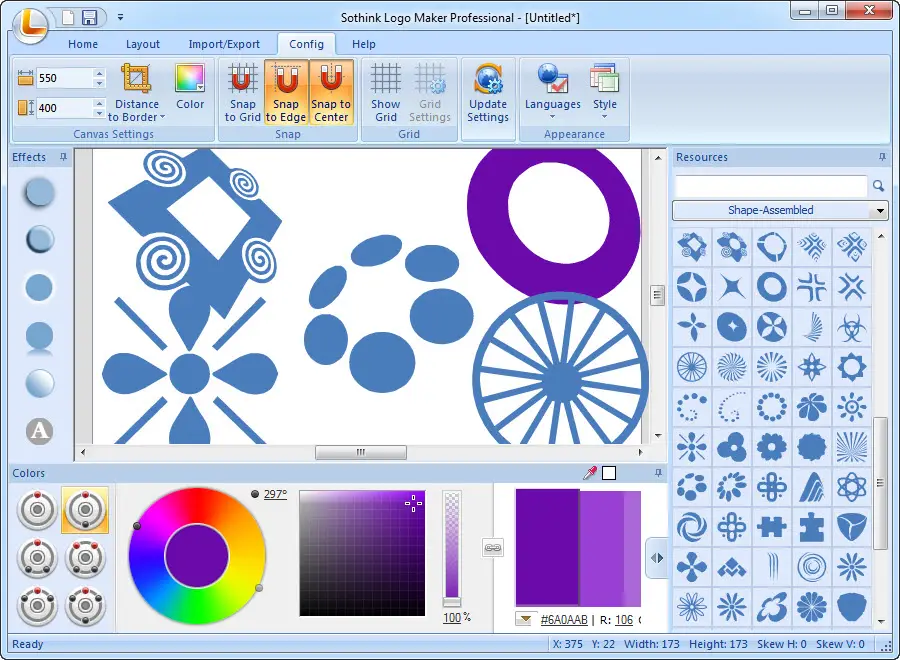Click the link chain icon beside opacity slider

click(x=492, y=548)
